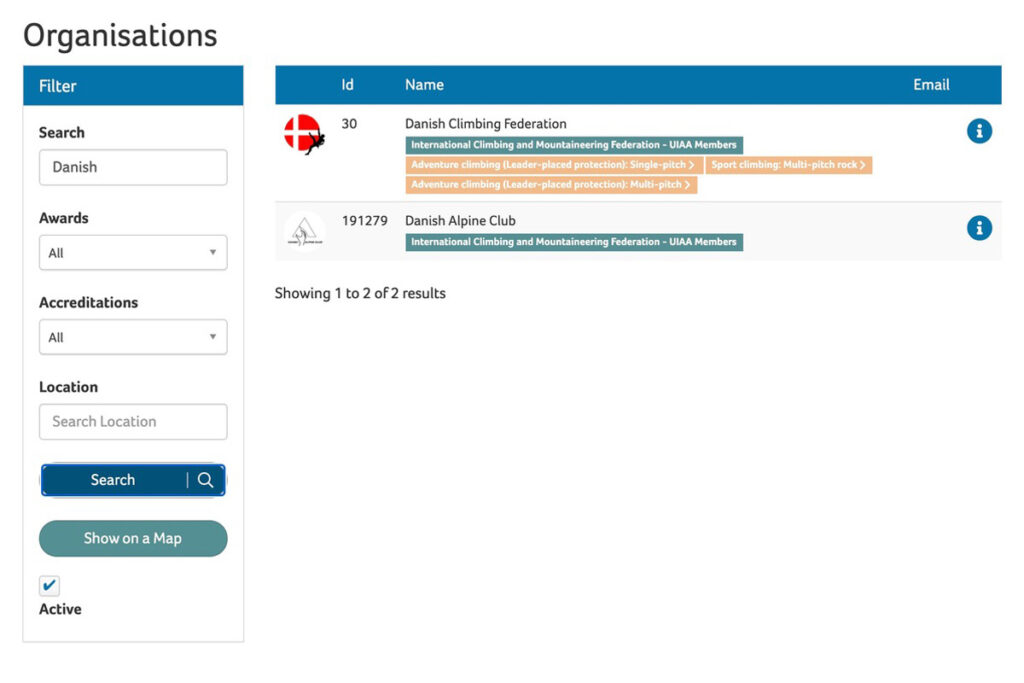Click Showing 1 to 2 of 2 results text
This screenshot has width=1024, height=683.
tap(360, 293)
